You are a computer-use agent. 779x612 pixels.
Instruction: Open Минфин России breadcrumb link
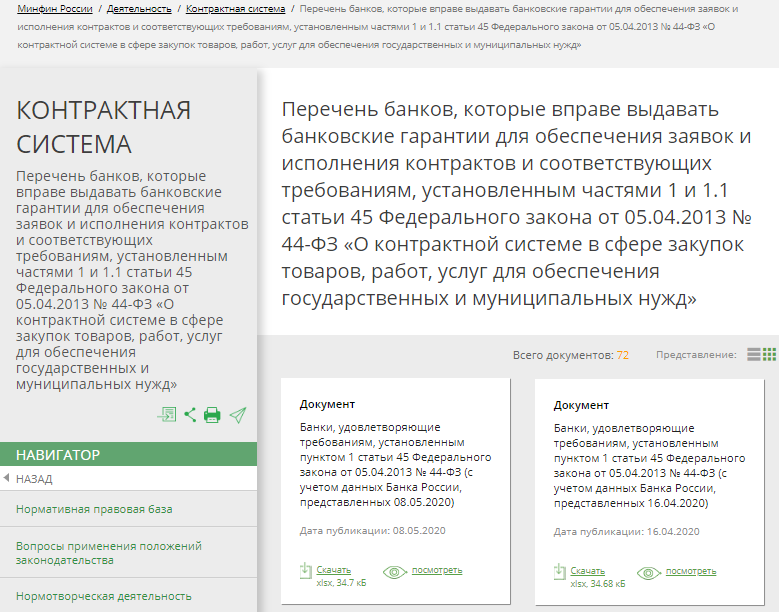click(55, 9)
